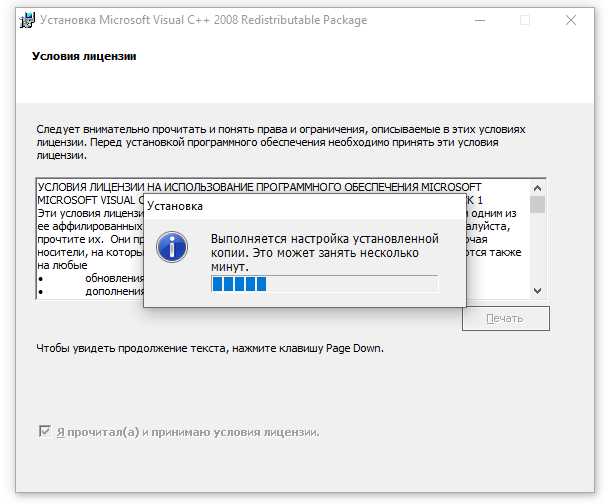Click the 'Следует внимательно прочитать' instruction paragraph
Viewport: 612px width, 504px height.
click(x=281, y=142)
